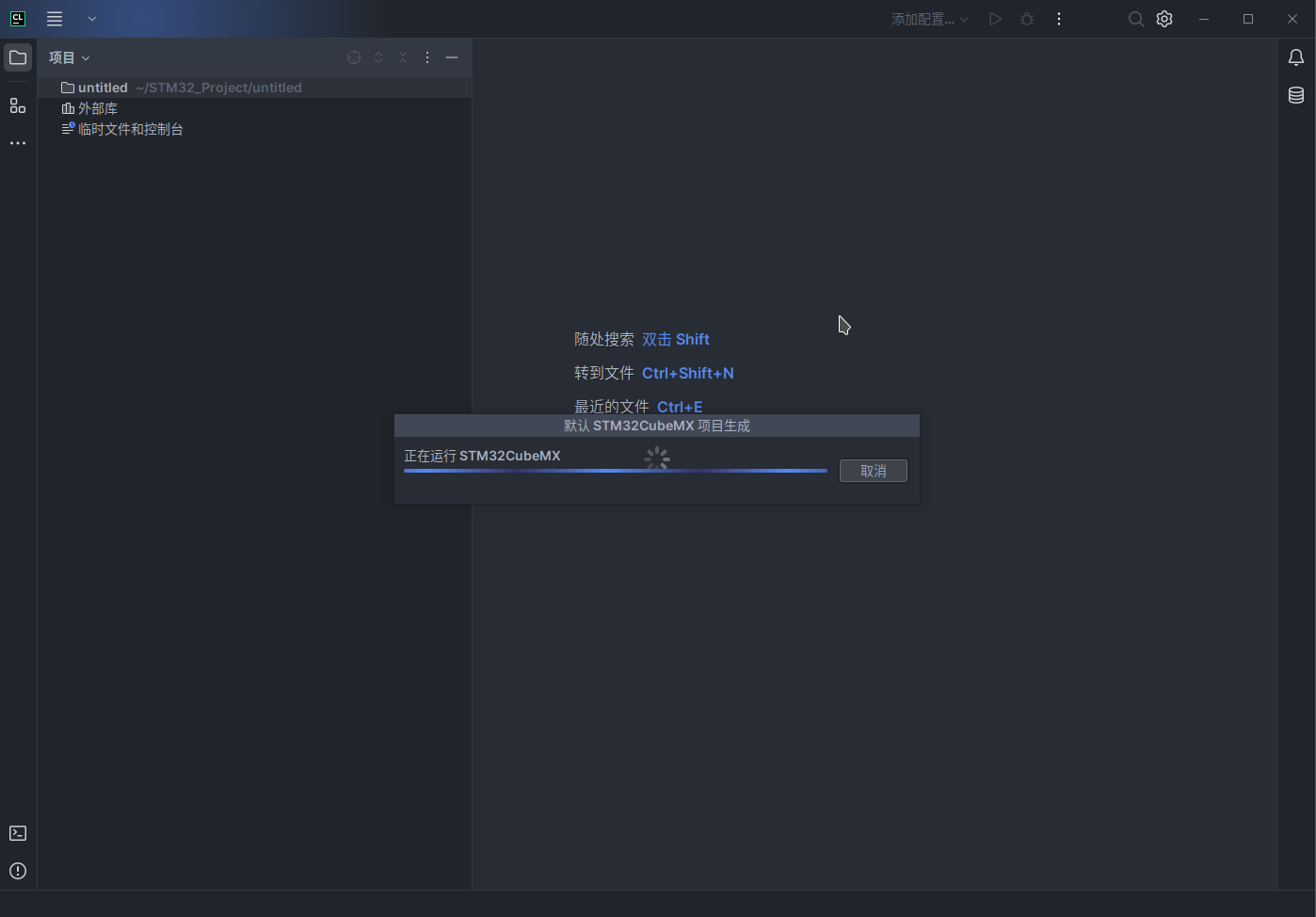Click the 正在运行 STM32CubeMX status text
The width and height of the screenshot is (1316, 917).
pyautogui.click(x=482, y=456)
